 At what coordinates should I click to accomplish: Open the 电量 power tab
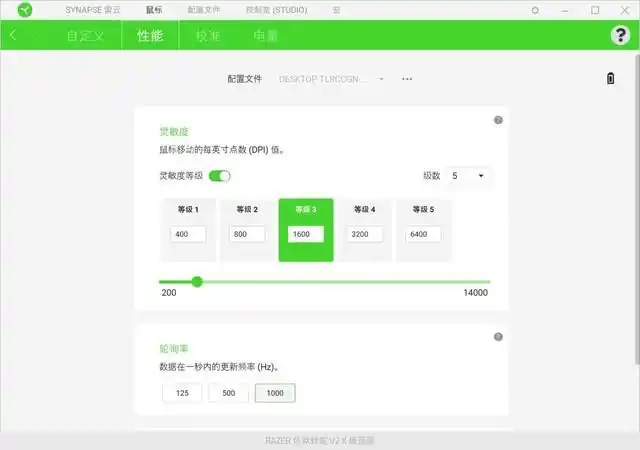265,35
